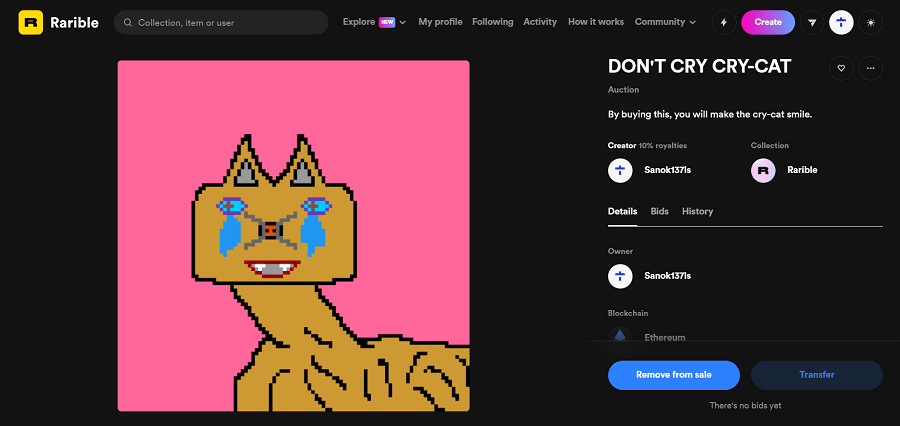Open the user avatar in the header
Screen dimensions: 900x426
841,22
